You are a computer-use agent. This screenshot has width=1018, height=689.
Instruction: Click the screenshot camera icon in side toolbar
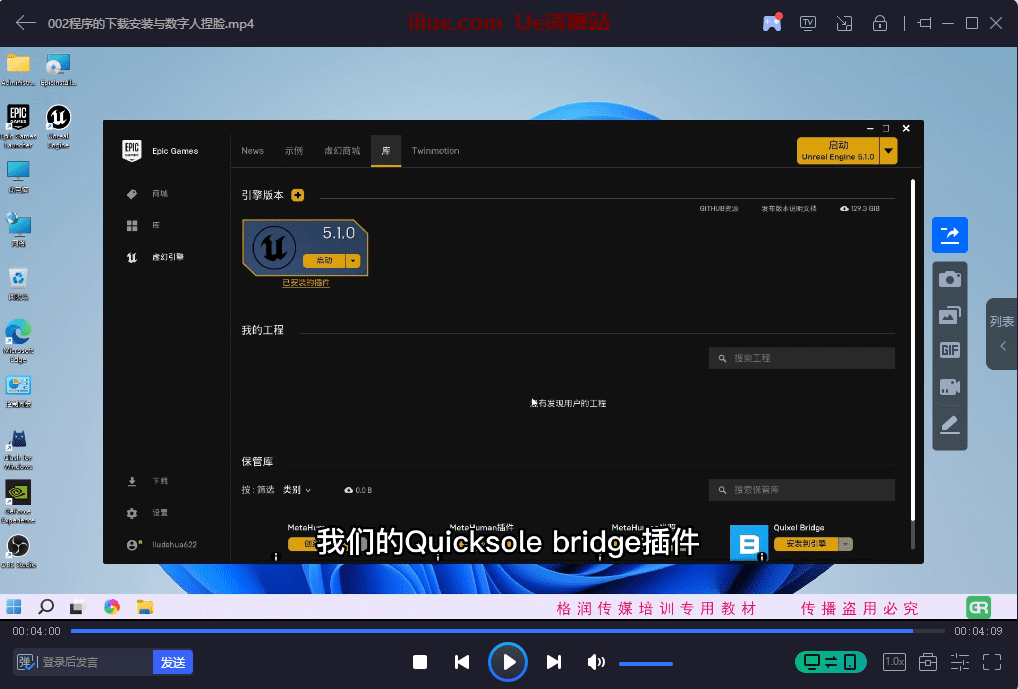[949, 279]
